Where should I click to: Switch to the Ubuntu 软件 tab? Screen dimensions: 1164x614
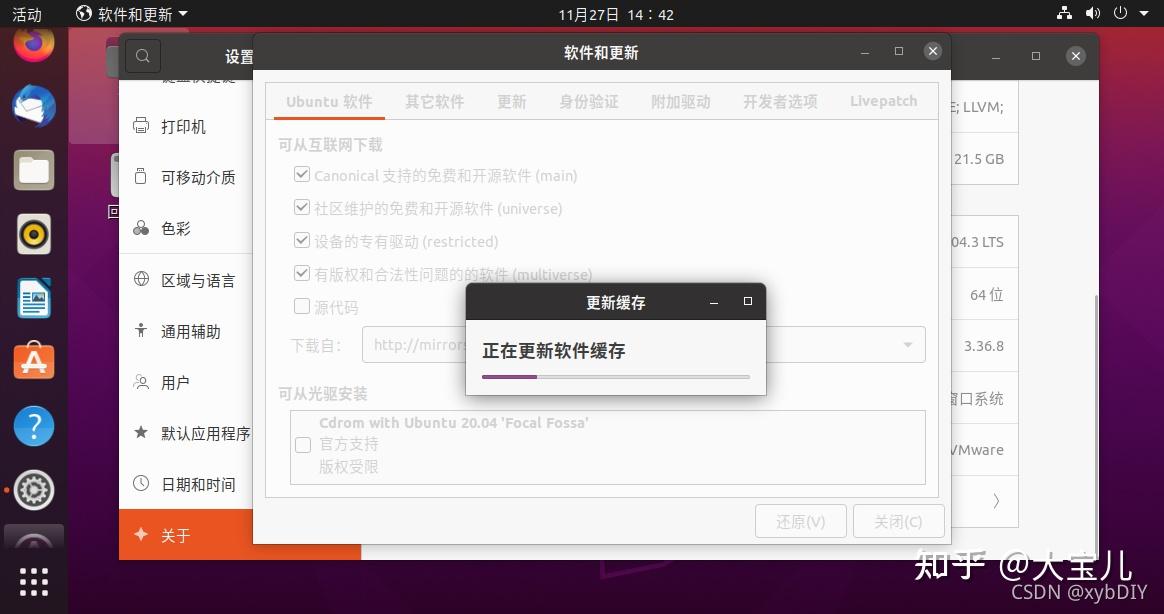pyautogui.click(x=329, y=102)
